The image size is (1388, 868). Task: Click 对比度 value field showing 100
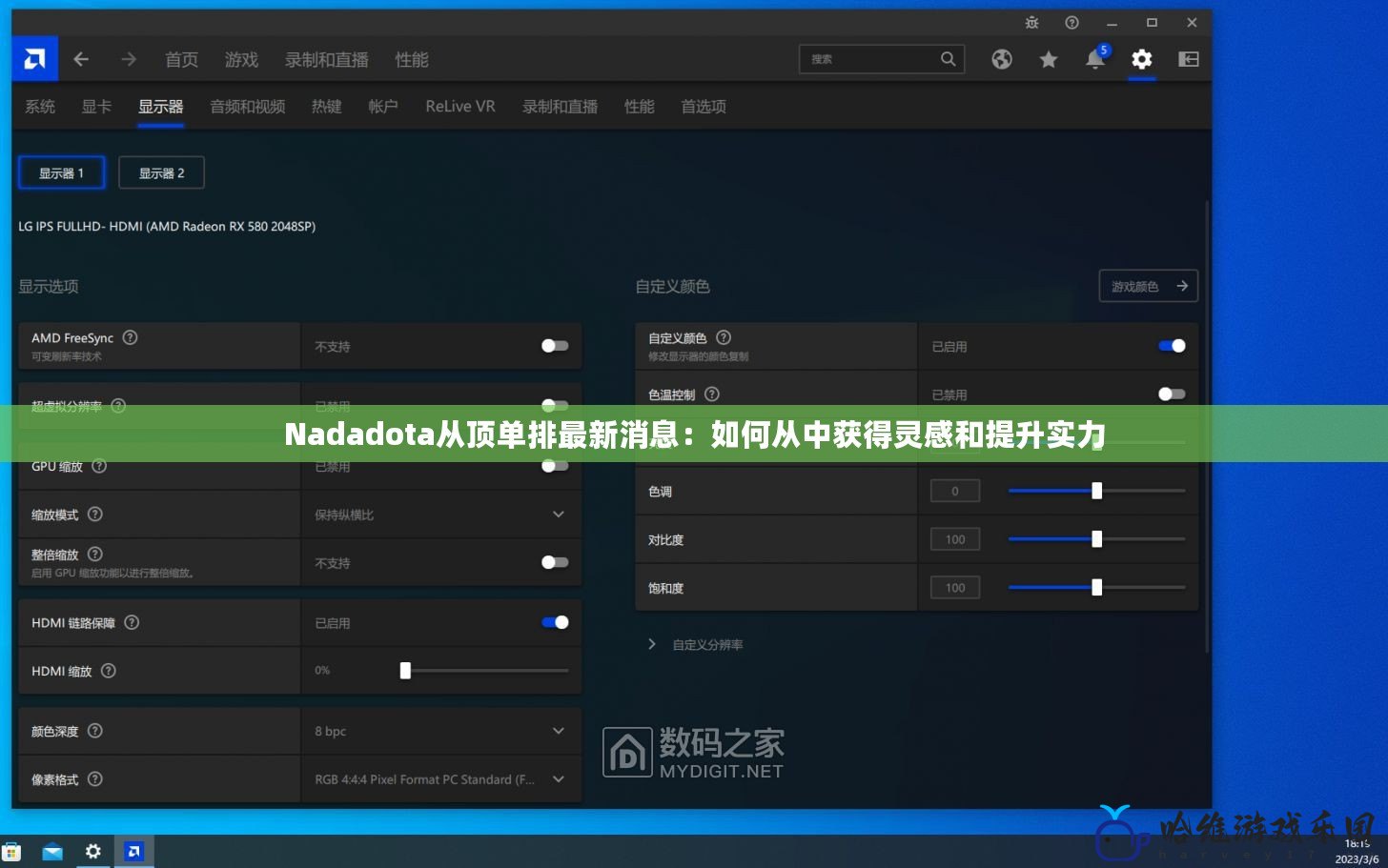click(x=955, y=539)
